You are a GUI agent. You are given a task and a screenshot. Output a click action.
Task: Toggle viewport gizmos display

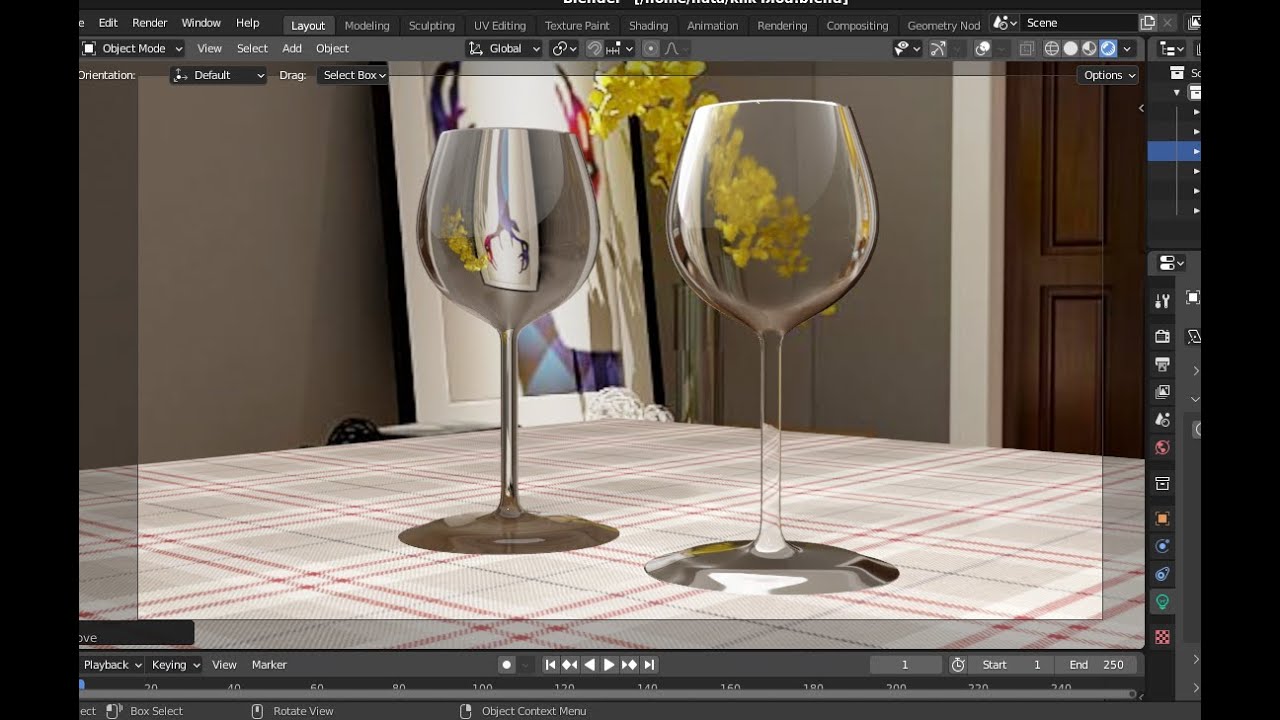[938, 48]
